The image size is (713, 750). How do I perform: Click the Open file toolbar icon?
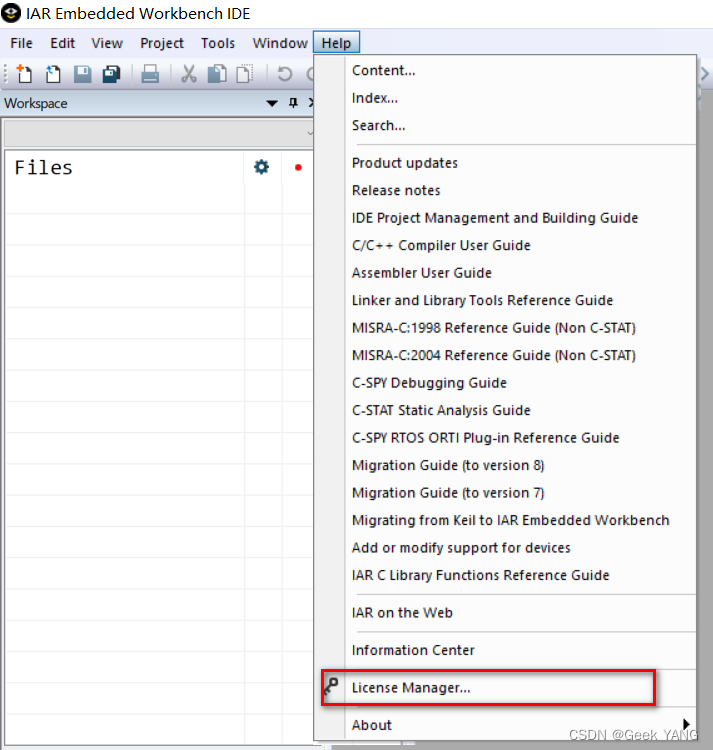click(x=53, y=74)
